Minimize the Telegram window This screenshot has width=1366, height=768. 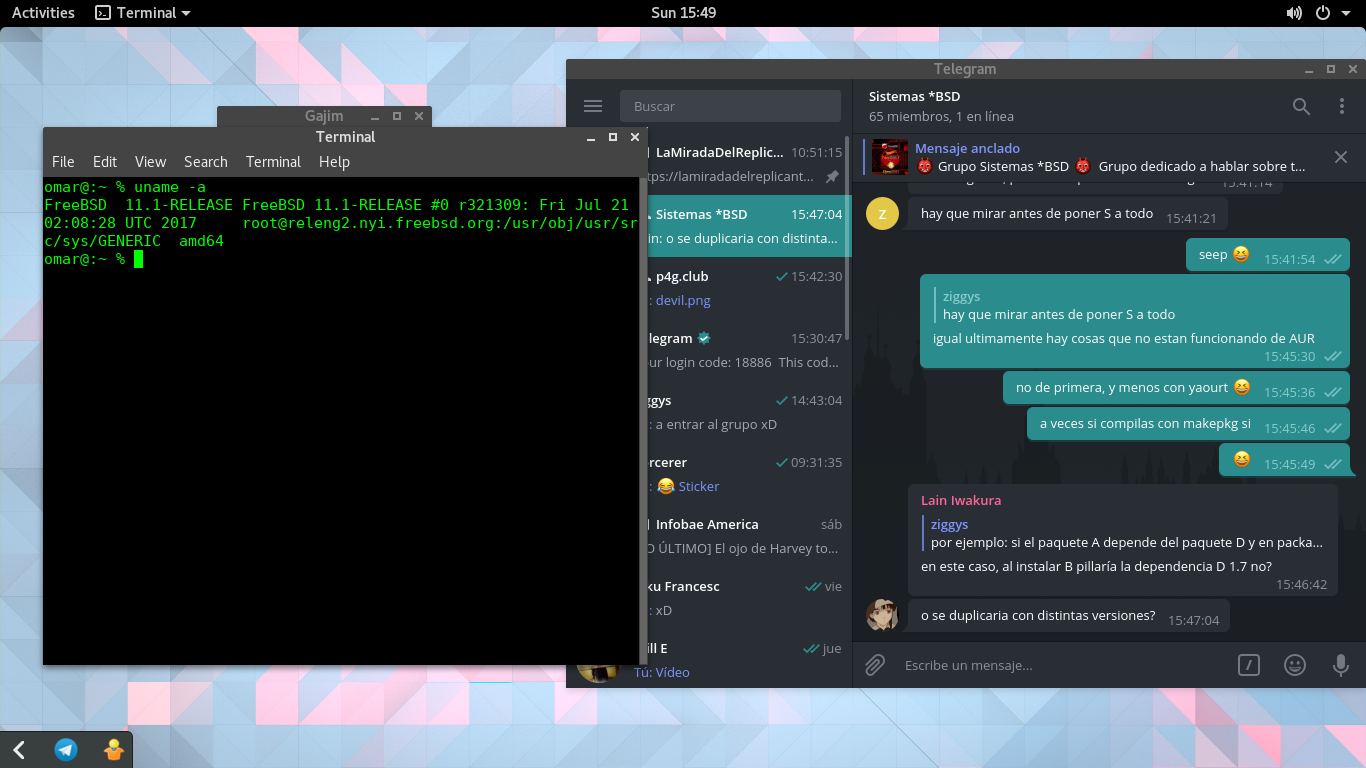(x=1309, y=69)
